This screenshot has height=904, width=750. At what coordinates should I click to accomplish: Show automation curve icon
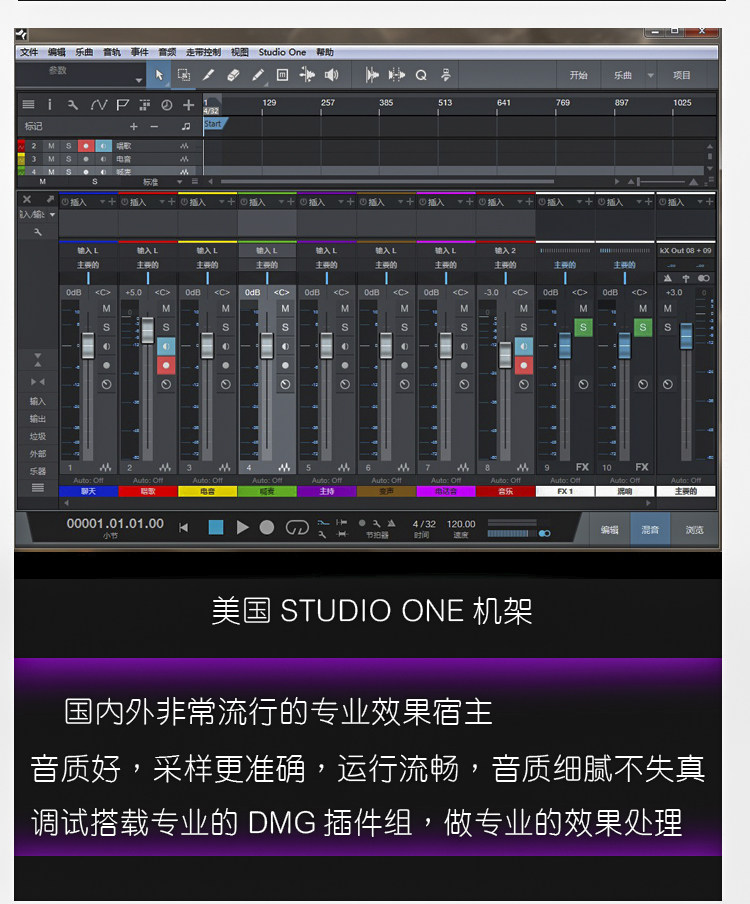click(x=99, y=105)
